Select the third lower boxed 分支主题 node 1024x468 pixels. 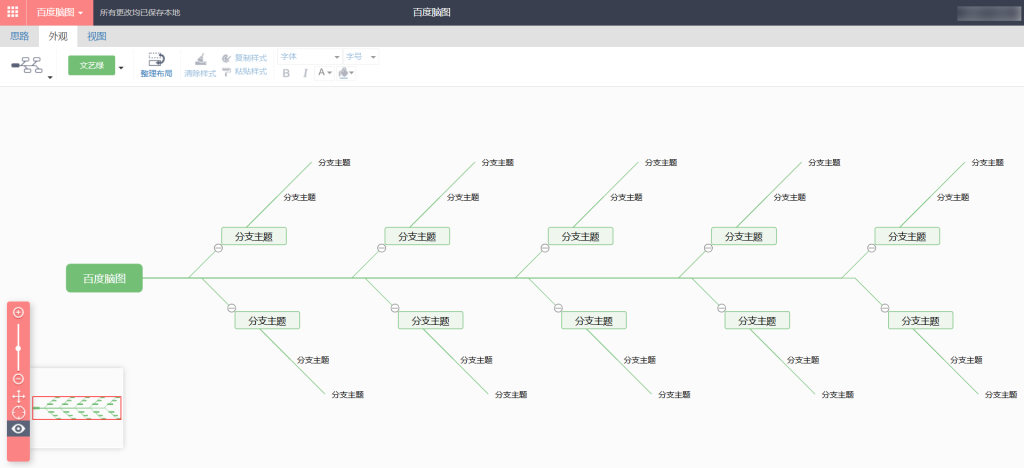(594, 320)
